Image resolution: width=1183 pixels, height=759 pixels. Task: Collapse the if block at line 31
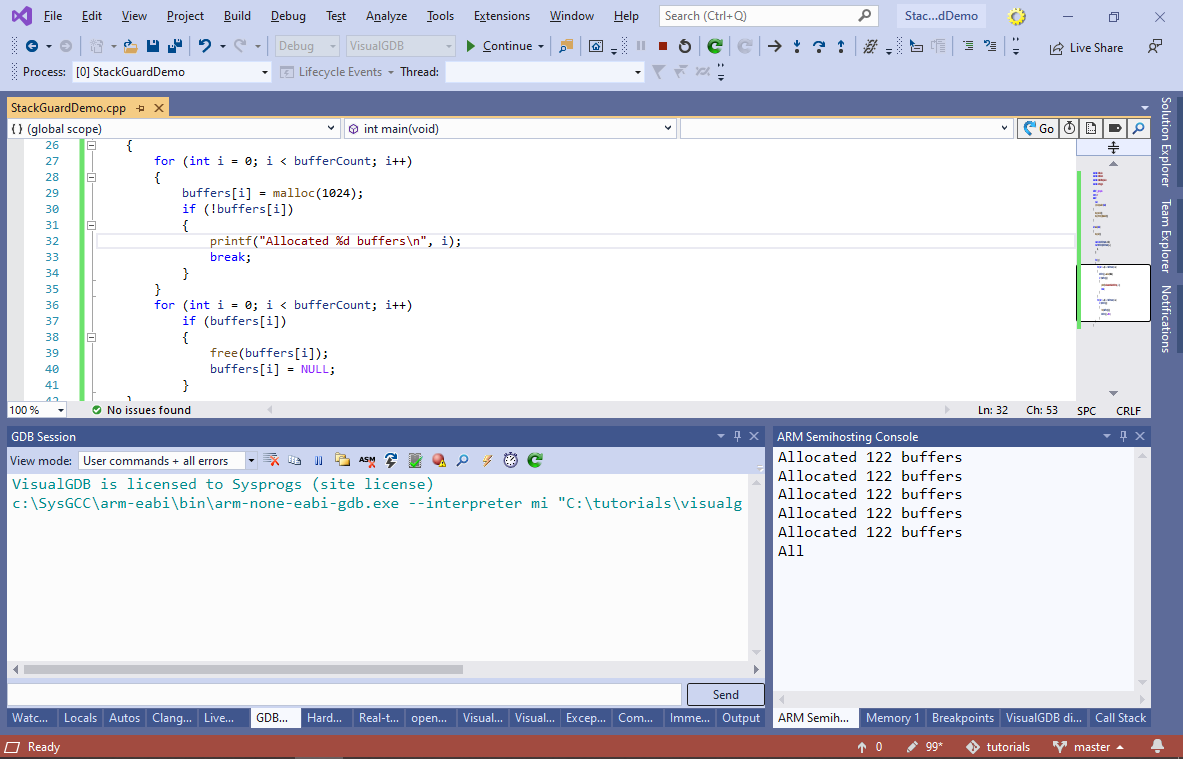tap(92, 225)
